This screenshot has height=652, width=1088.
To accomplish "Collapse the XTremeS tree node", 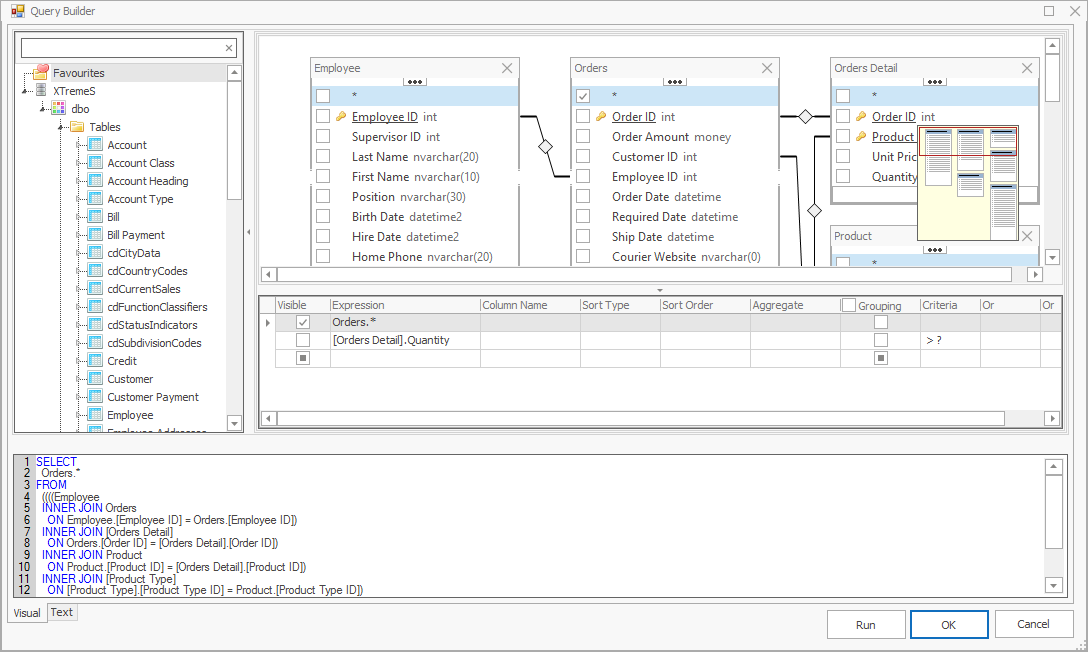I will pyautogui.click(x=25, y=91).
